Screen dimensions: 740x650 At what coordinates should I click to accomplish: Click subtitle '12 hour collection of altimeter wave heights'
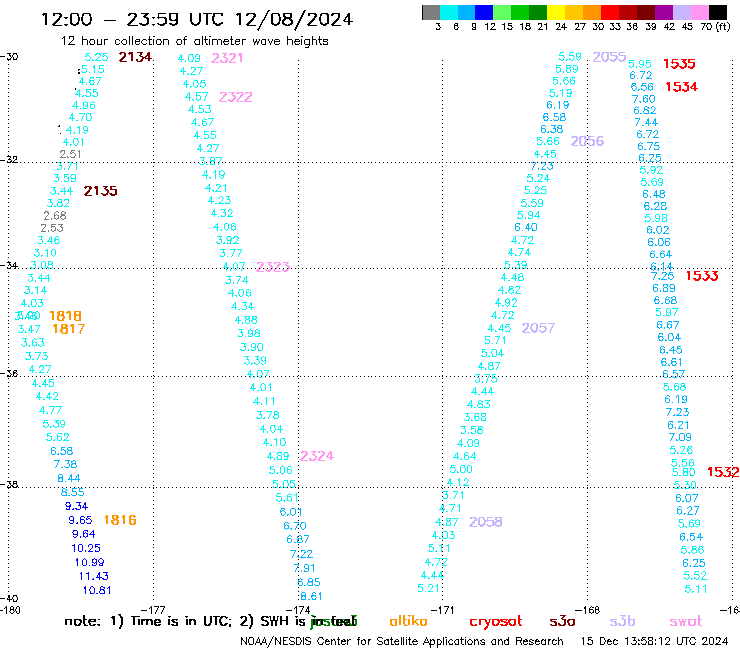[194, 41]
